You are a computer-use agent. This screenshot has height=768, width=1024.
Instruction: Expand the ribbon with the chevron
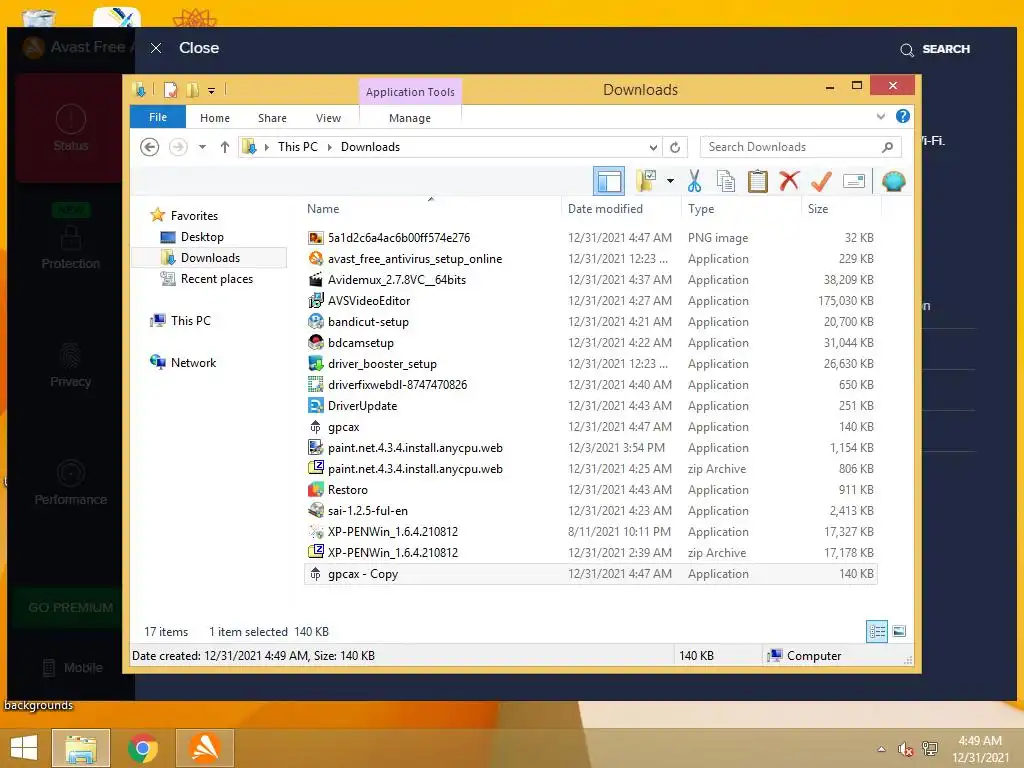[x=880, y=116]
